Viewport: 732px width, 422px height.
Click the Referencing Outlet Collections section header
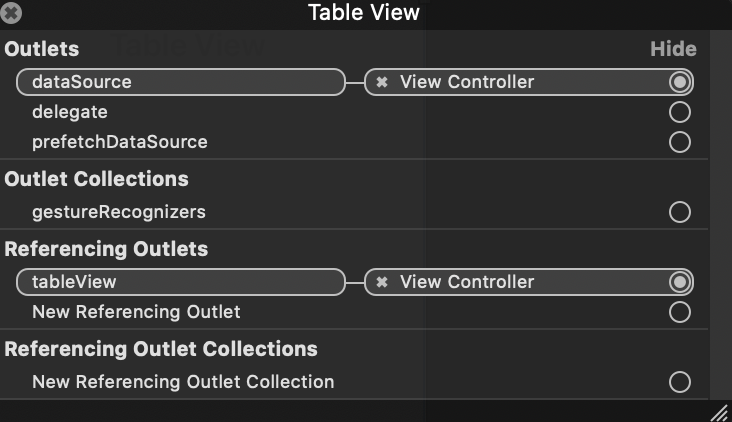(161, 349)
